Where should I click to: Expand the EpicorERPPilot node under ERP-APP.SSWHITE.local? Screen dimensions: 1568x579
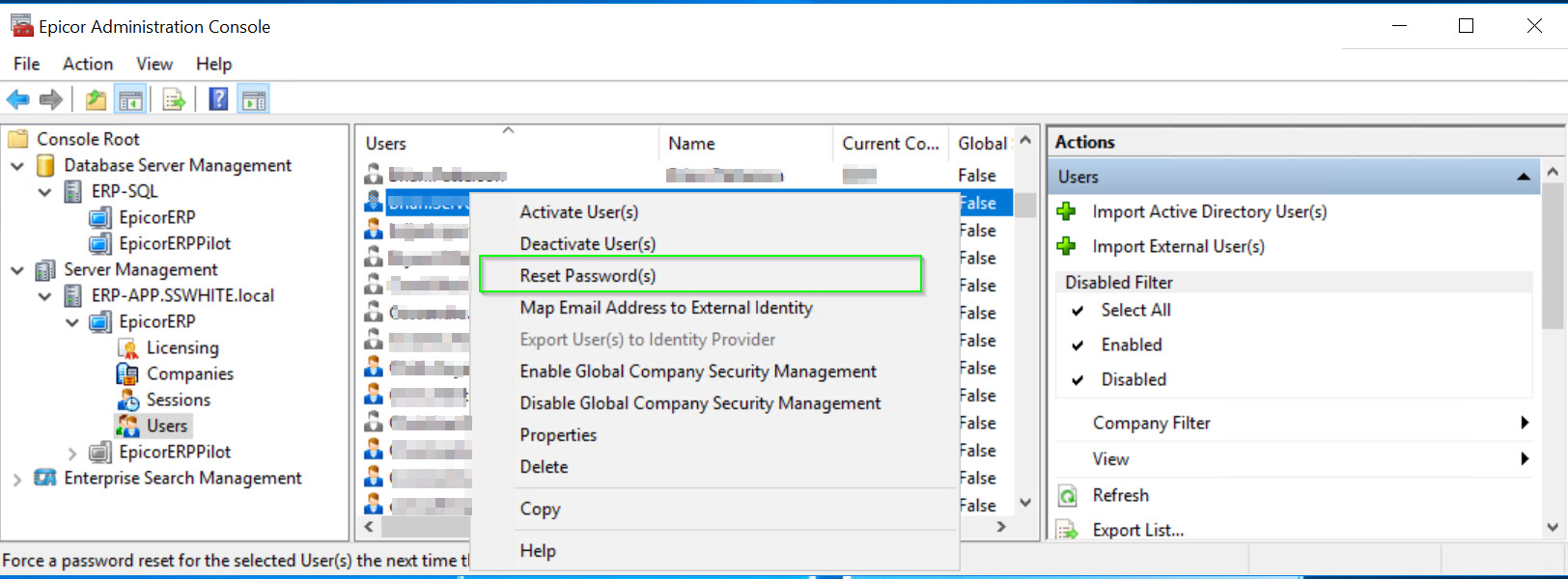[x=72, y=453]
